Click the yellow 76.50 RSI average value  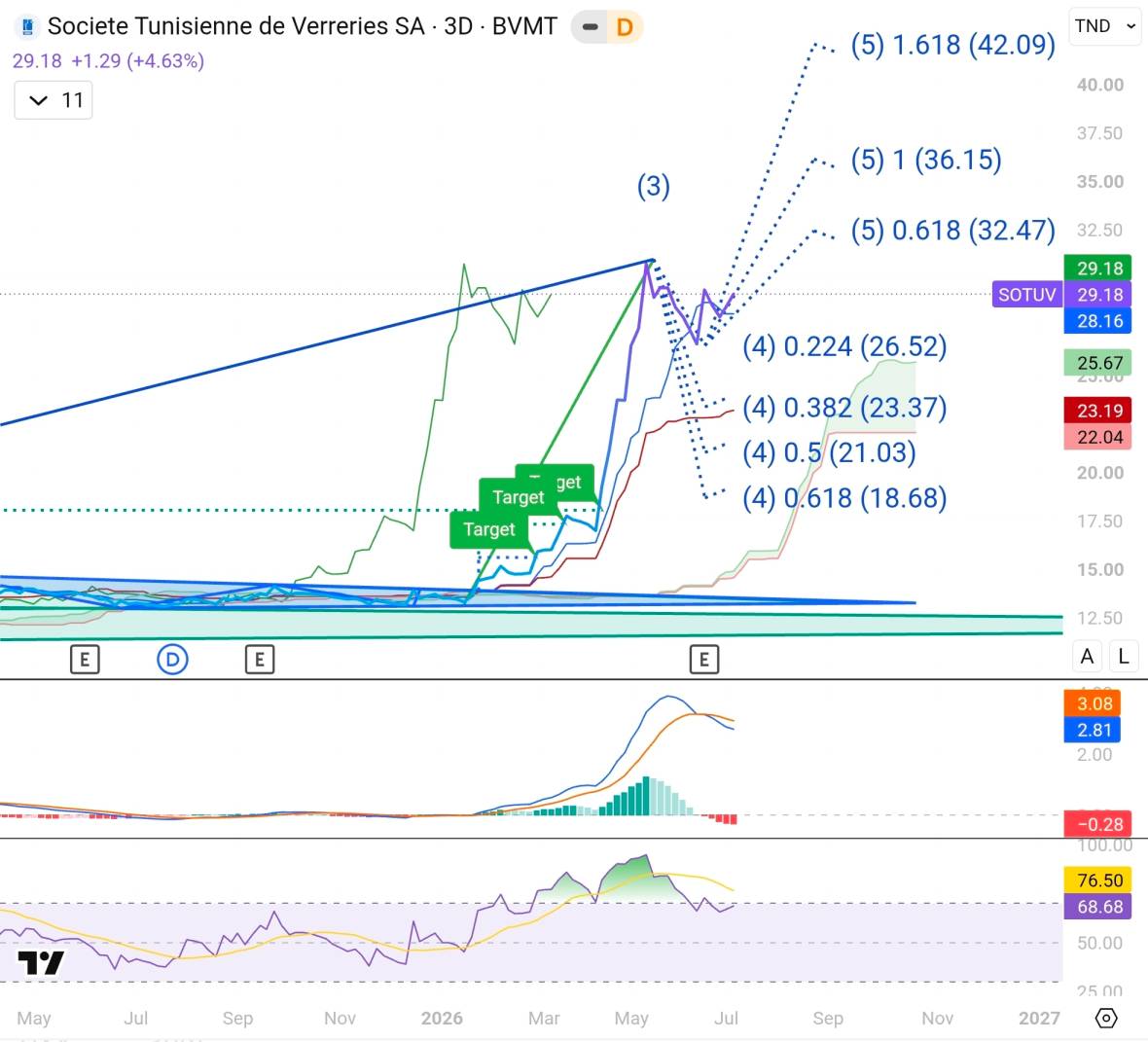pos(1098,880)
